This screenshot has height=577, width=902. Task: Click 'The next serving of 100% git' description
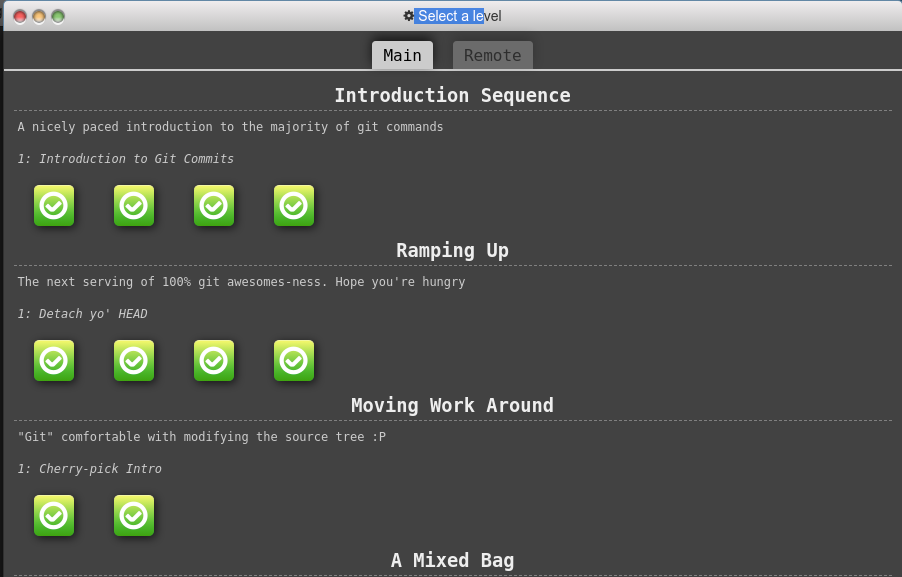241,282
